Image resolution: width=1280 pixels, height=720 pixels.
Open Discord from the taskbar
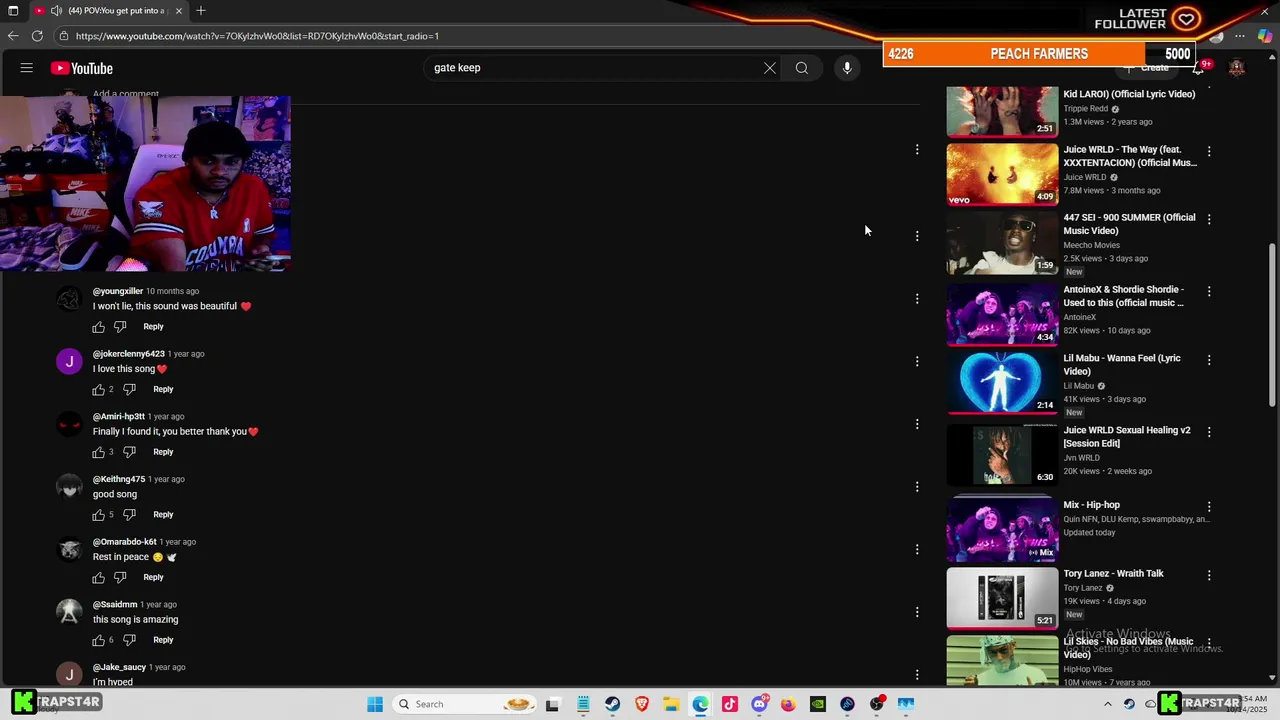(759, 704)
